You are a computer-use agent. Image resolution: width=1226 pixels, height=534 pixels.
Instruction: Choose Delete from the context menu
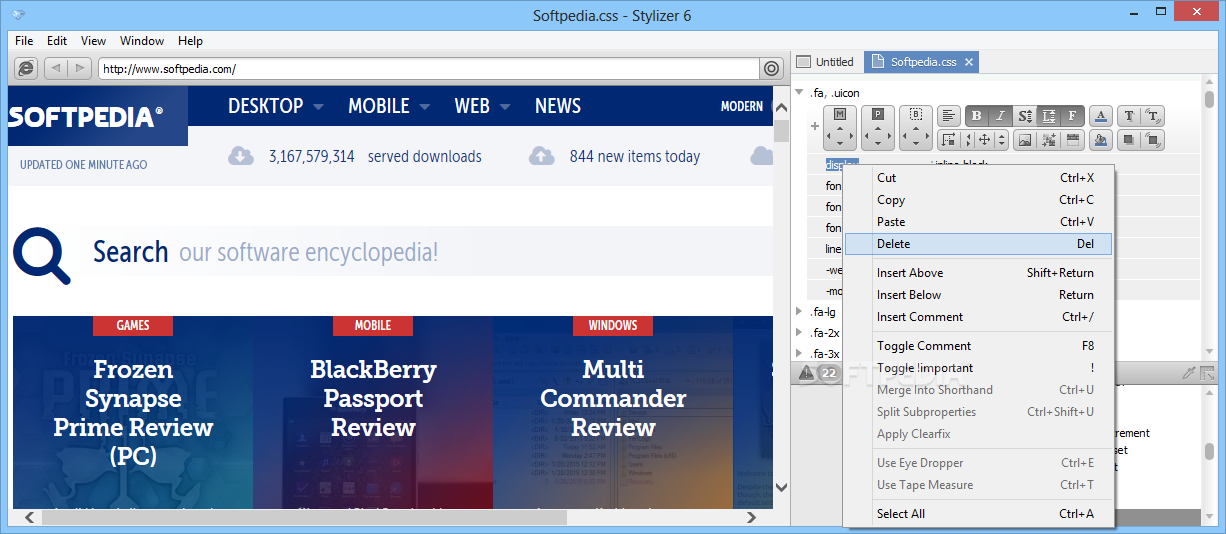click(x=978, y=244)
